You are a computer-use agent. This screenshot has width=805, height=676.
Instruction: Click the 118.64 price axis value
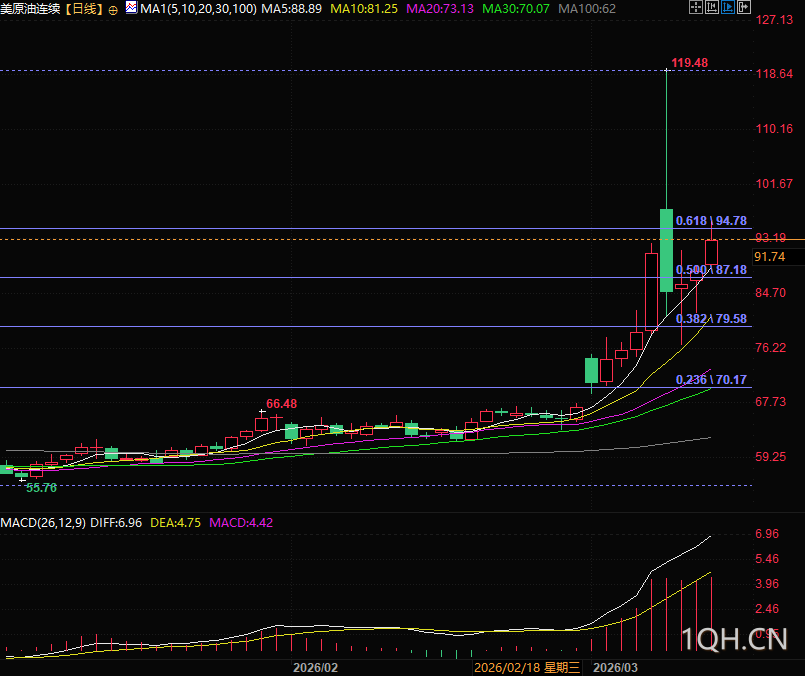click(x=774, y=74)
